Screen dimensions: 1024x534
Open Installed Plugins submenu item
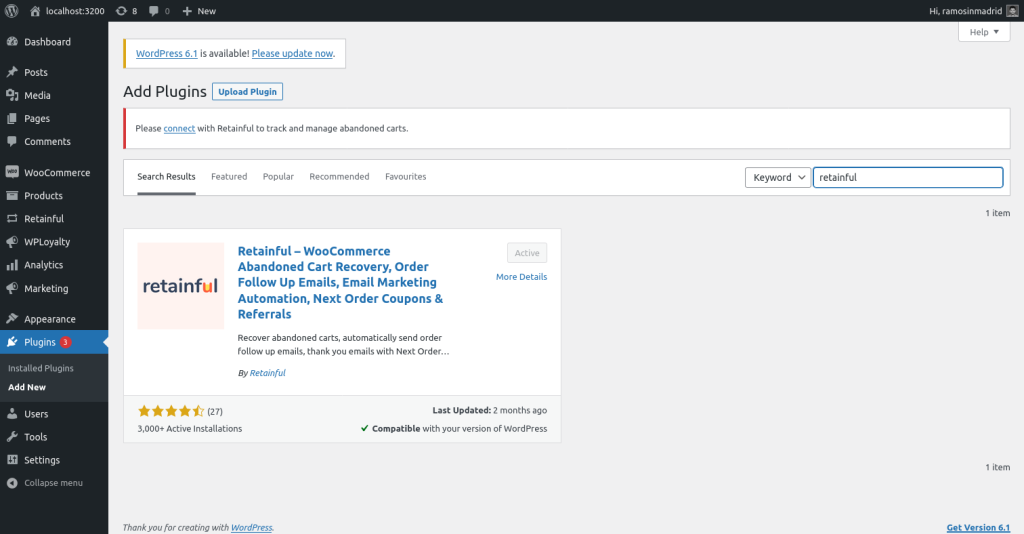[x=40, y=368]
